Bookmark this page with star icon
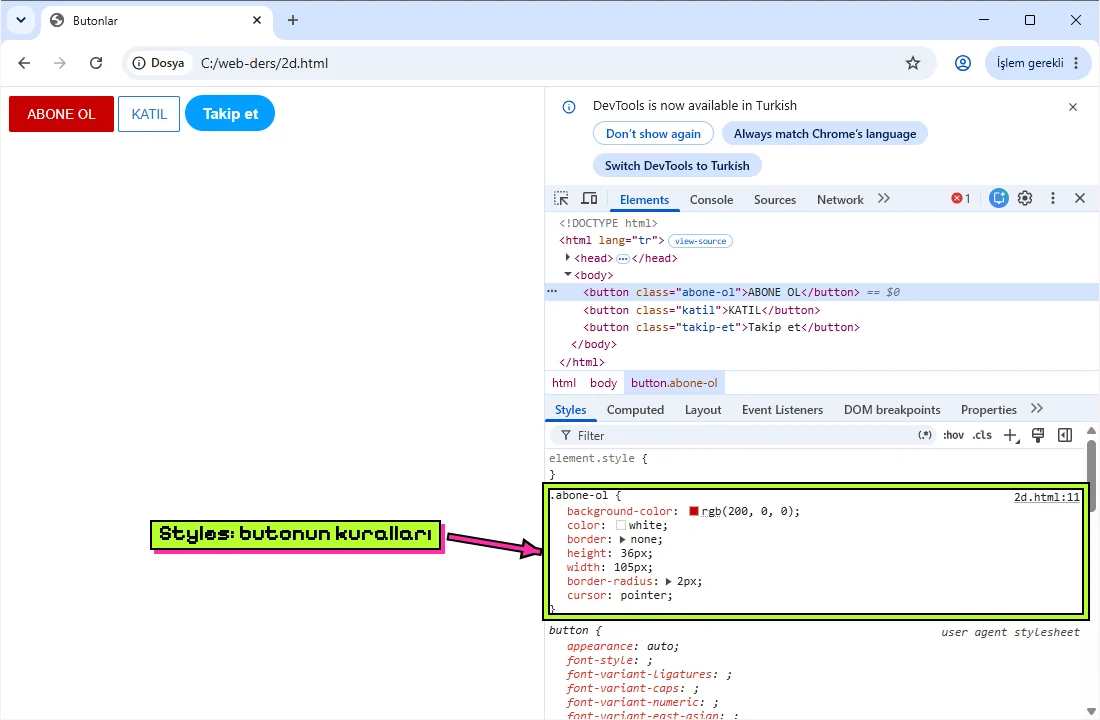1100x720 pixels. click(x=913, y=63)
